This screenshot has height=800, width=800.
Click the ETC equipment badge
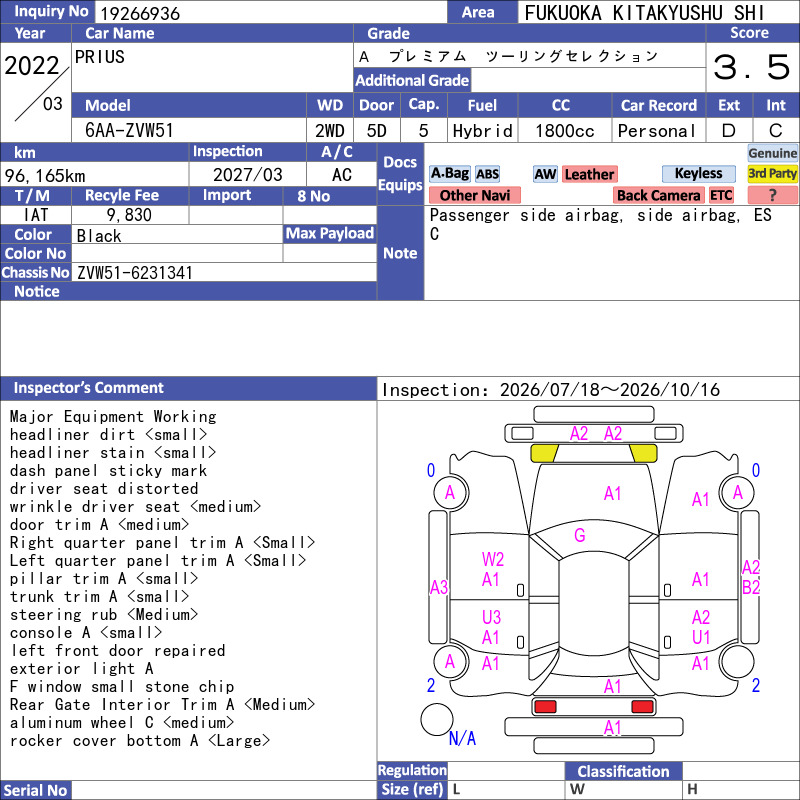(721, 195)
